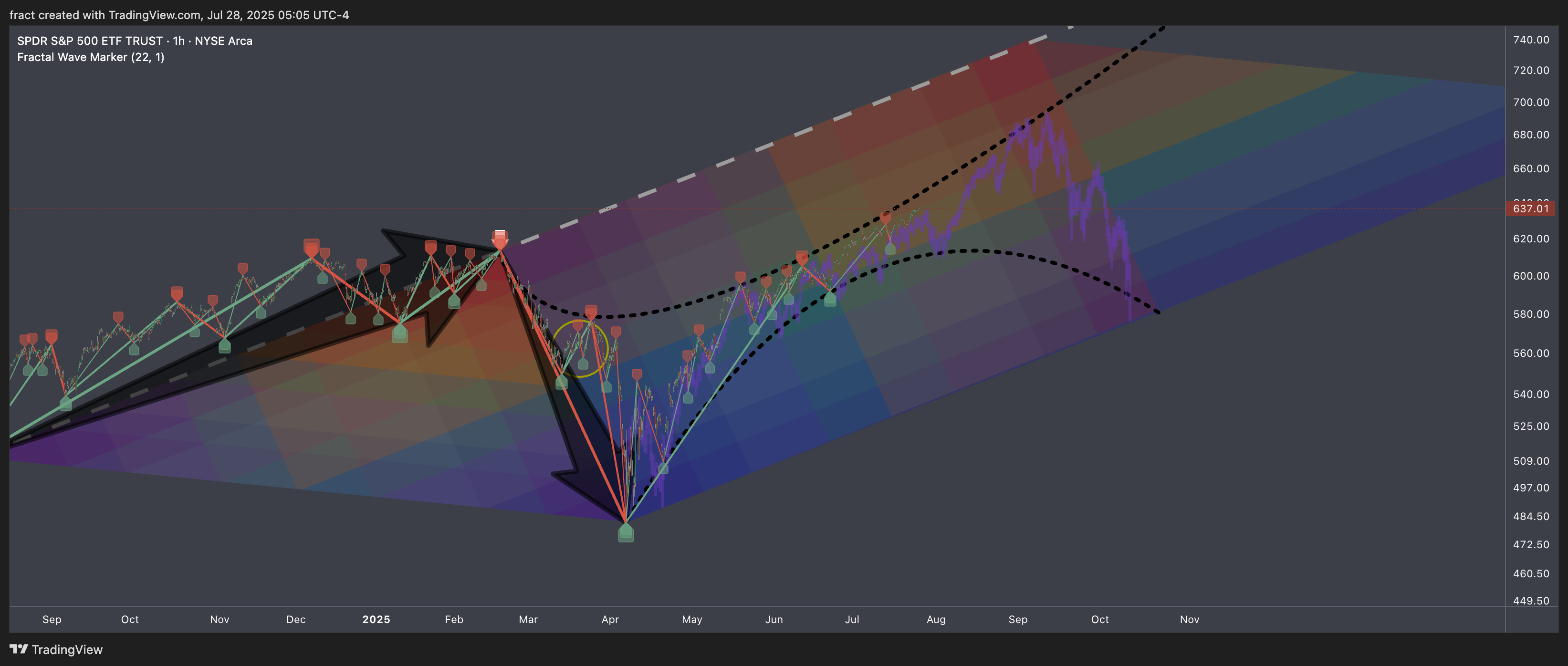Click the Aug time axis label
Screen dimensions: 1568x666
936,619
